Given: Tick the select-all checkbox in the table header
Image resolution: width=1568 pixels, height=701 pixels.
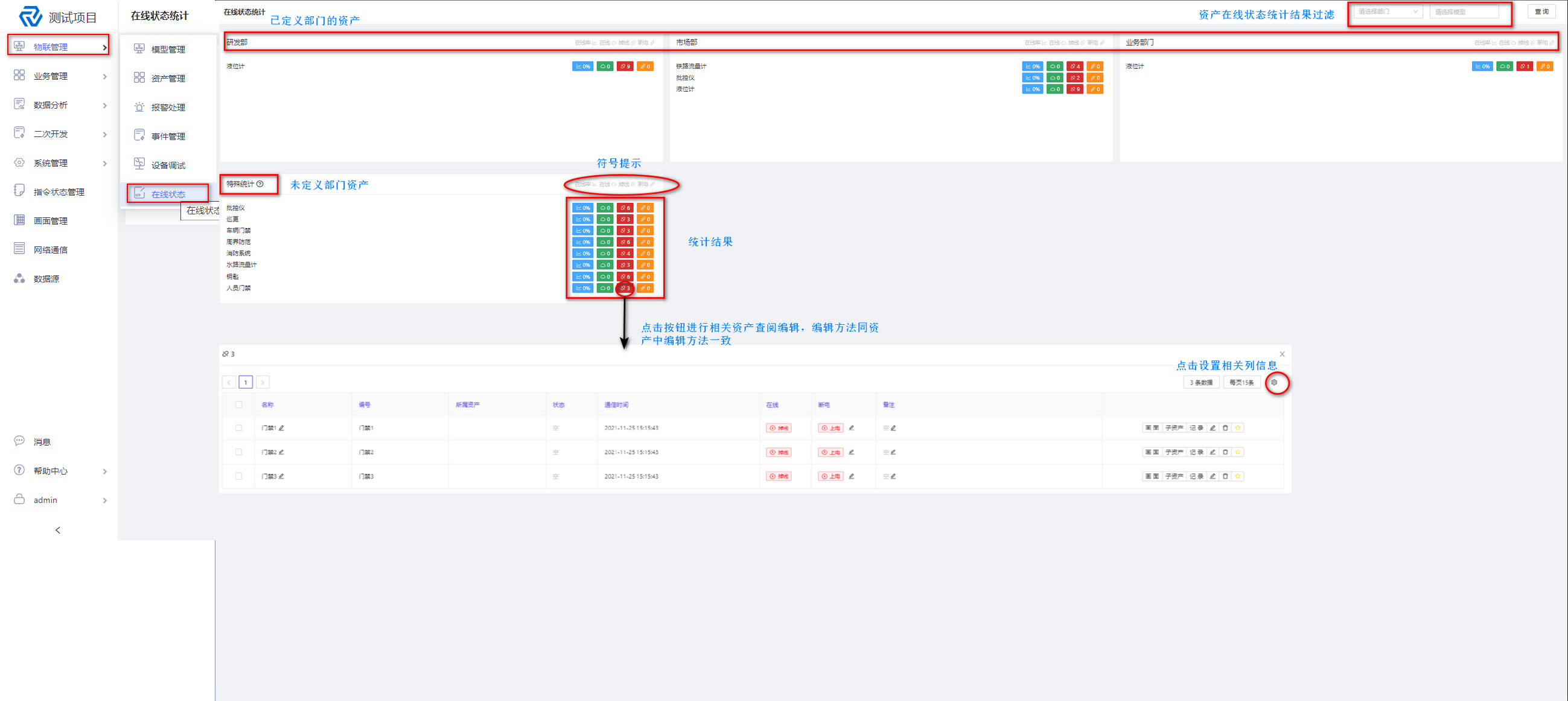Looking at the screenshot, I should coord(238,405).
